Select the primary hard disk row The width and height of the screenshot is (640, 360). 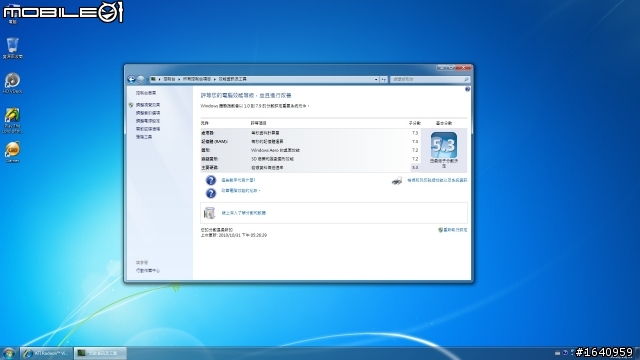tap(310, 167)
